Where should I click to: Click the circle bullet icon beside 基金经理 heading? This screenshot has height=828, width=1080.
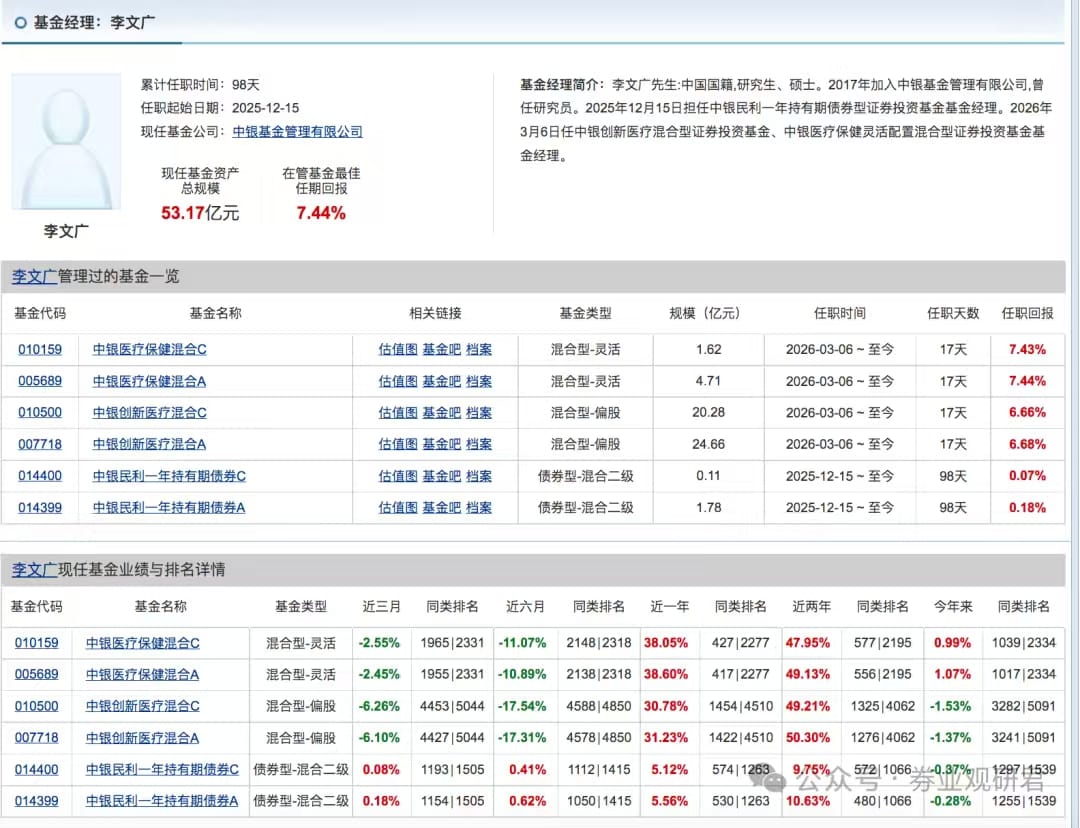(20, 22)
